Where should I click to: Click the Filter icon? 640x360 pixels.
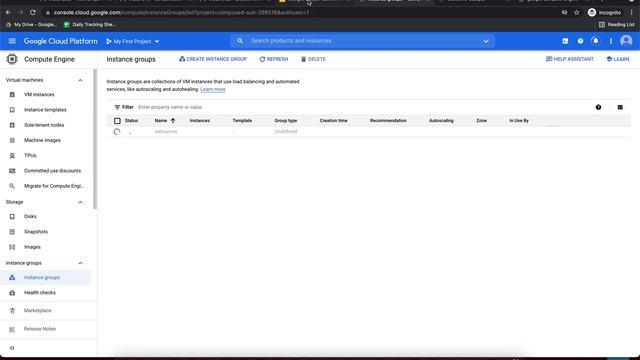click(x=117, y=107)
